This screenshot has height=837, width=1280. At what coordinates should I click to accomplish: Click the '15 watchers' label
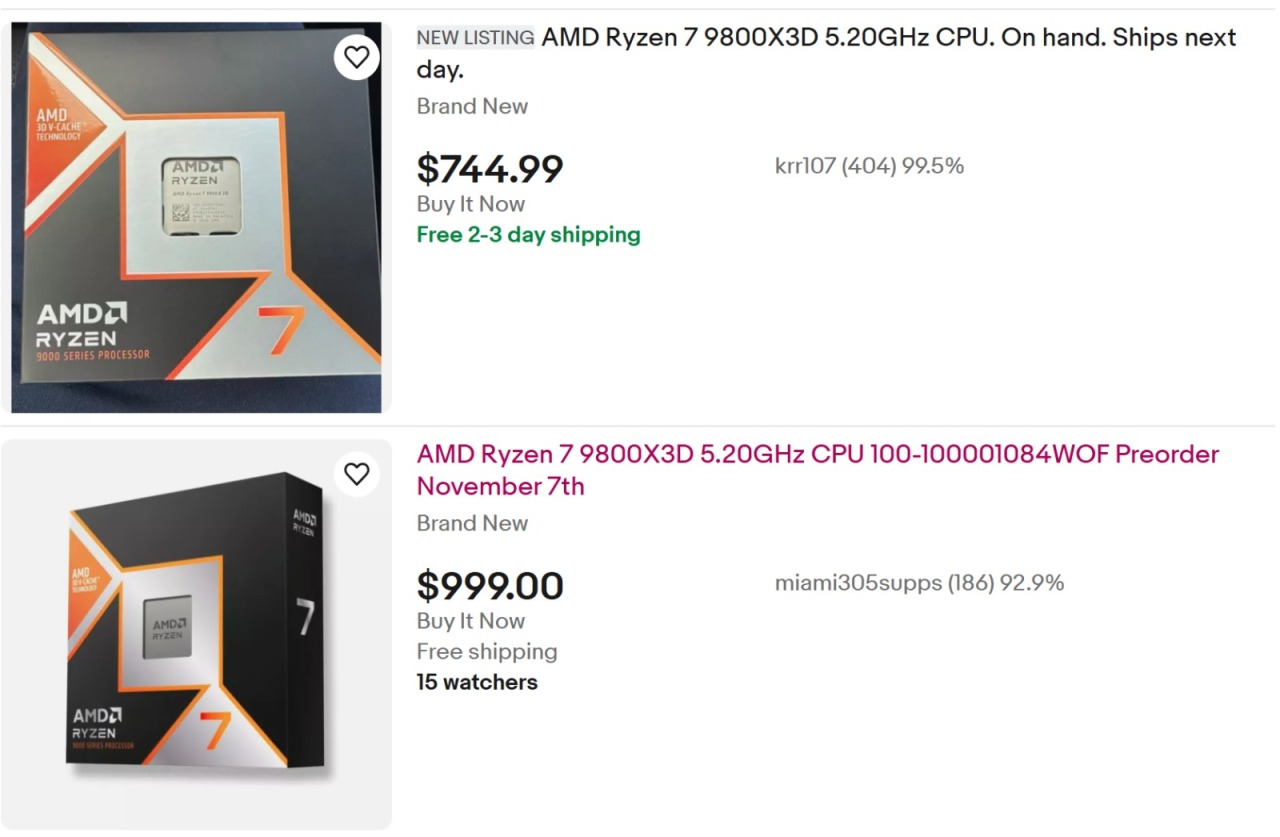(x=477, y=682)
